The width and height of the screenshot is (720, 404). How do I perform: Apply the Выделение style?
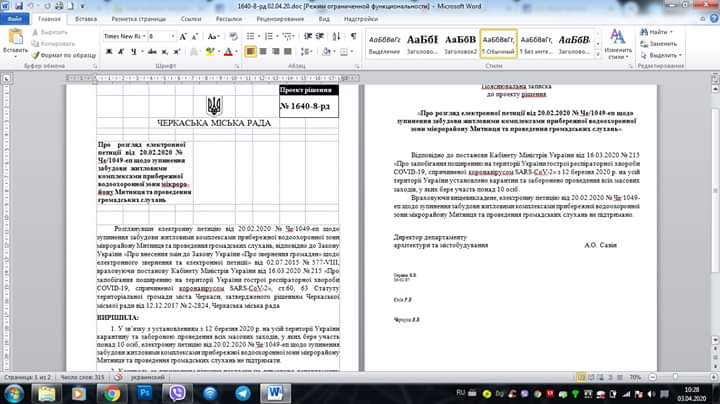[x=384, y=44]
